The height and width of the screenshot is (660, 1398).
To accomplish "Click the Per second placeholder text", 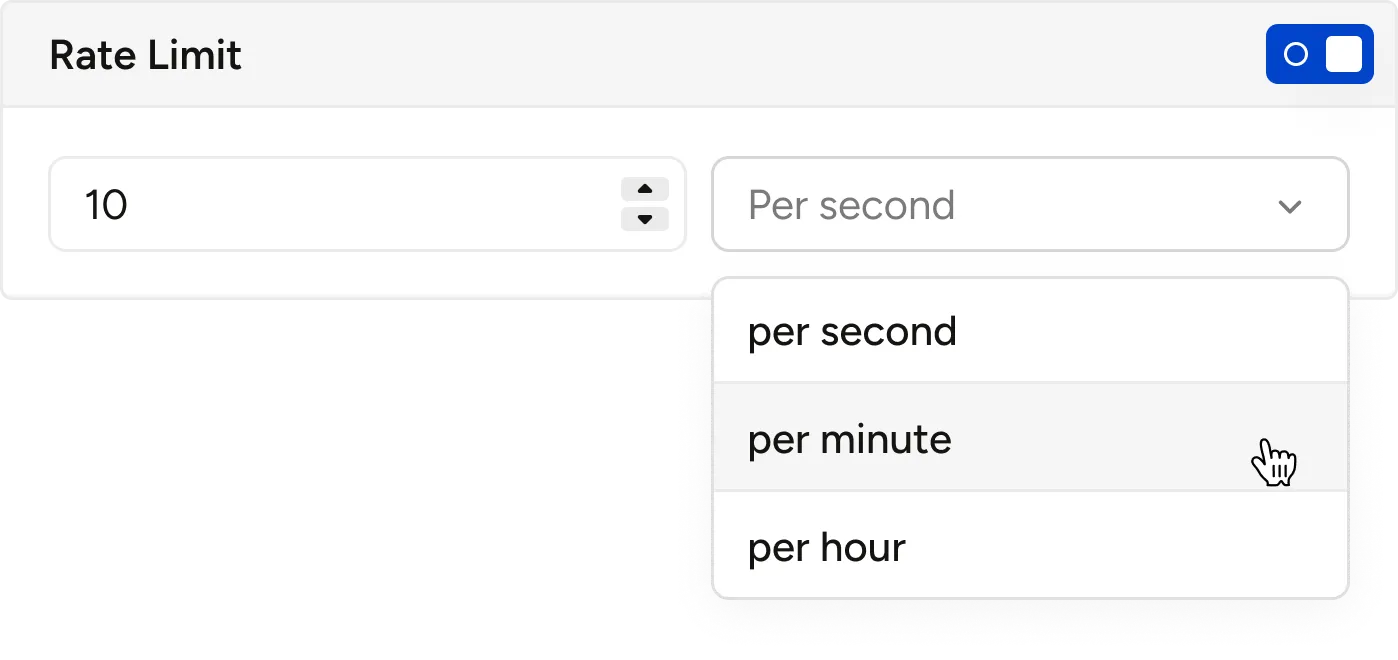I will 852,205.
